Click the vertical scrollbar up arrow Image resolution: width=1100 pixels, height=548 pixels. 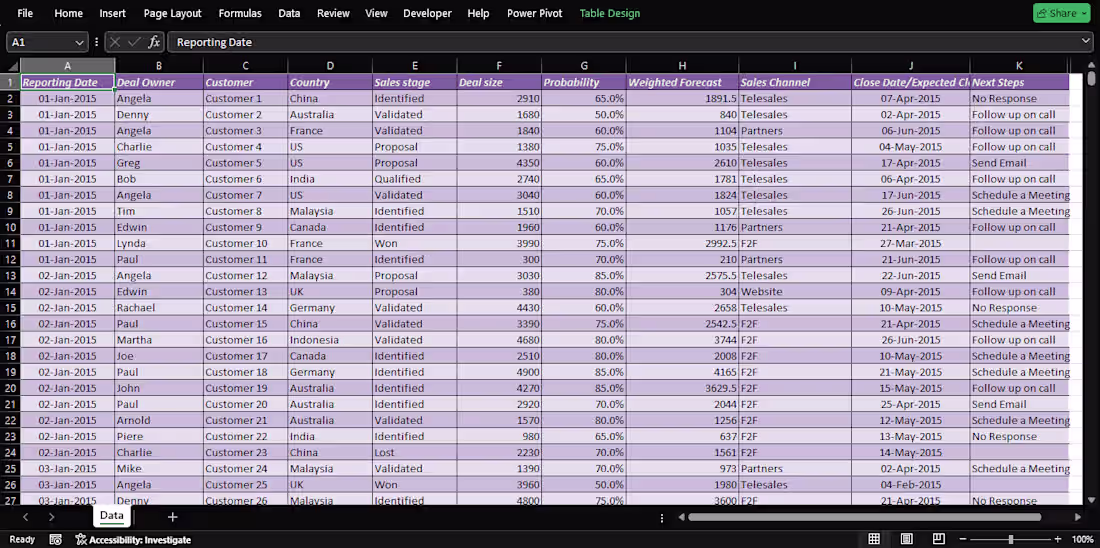point(1092,65)
